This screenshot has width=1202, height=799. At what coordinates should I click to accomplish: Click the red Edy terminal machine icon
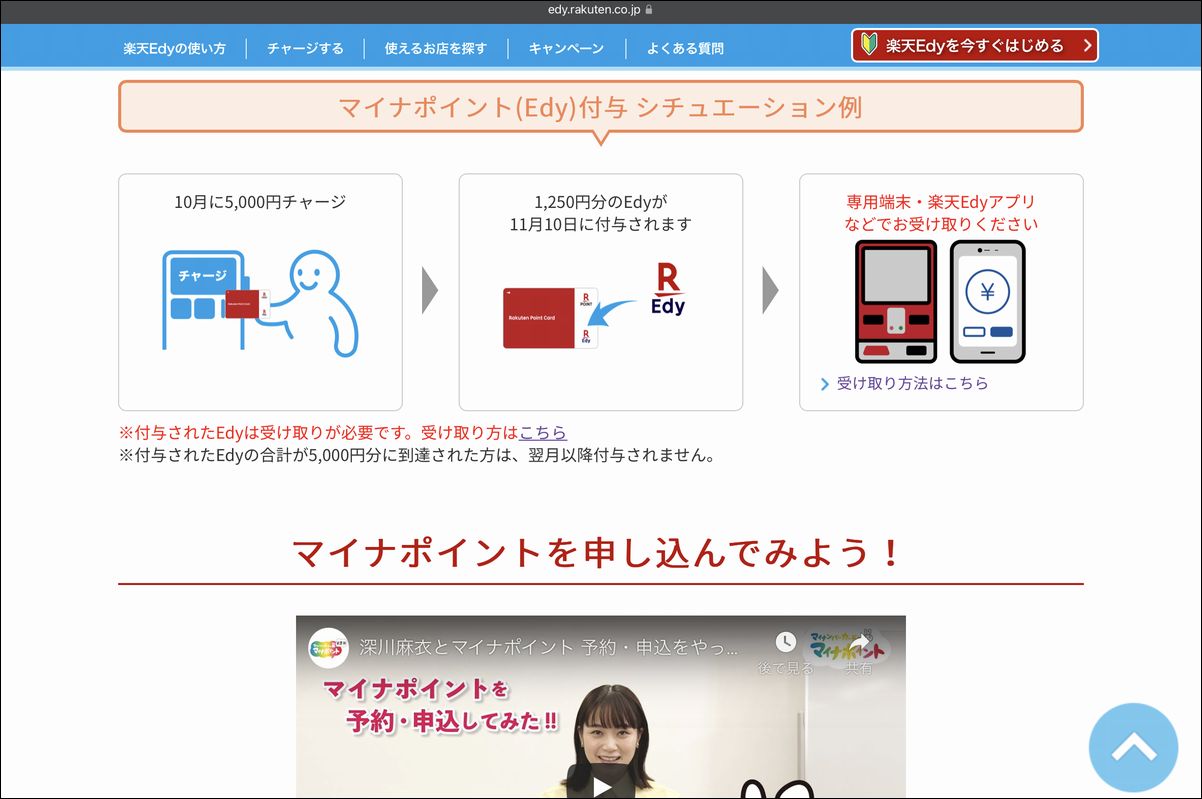tap(896, 301)
